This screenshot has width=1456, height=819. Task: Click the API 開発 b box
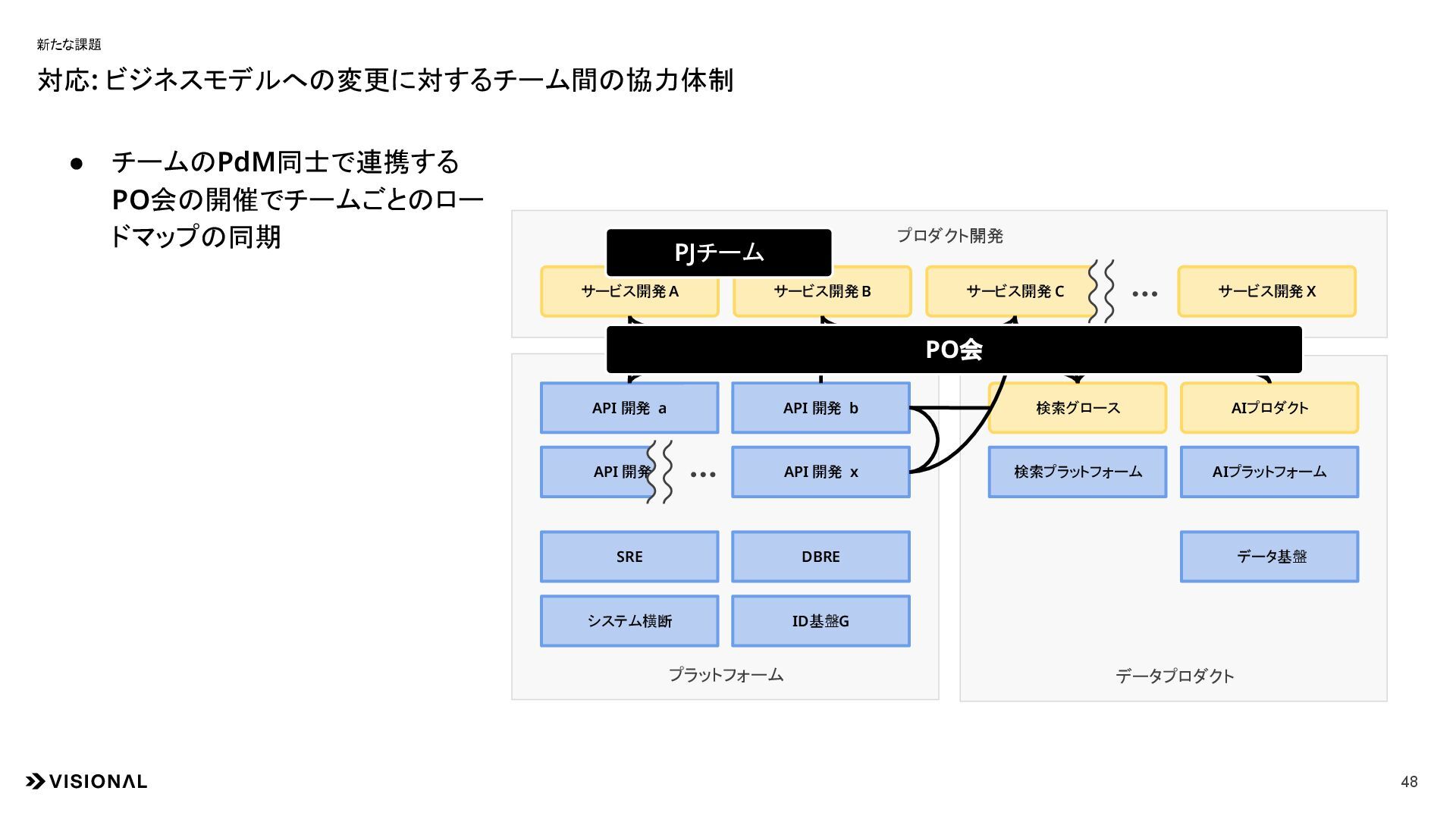click(821, 408)
